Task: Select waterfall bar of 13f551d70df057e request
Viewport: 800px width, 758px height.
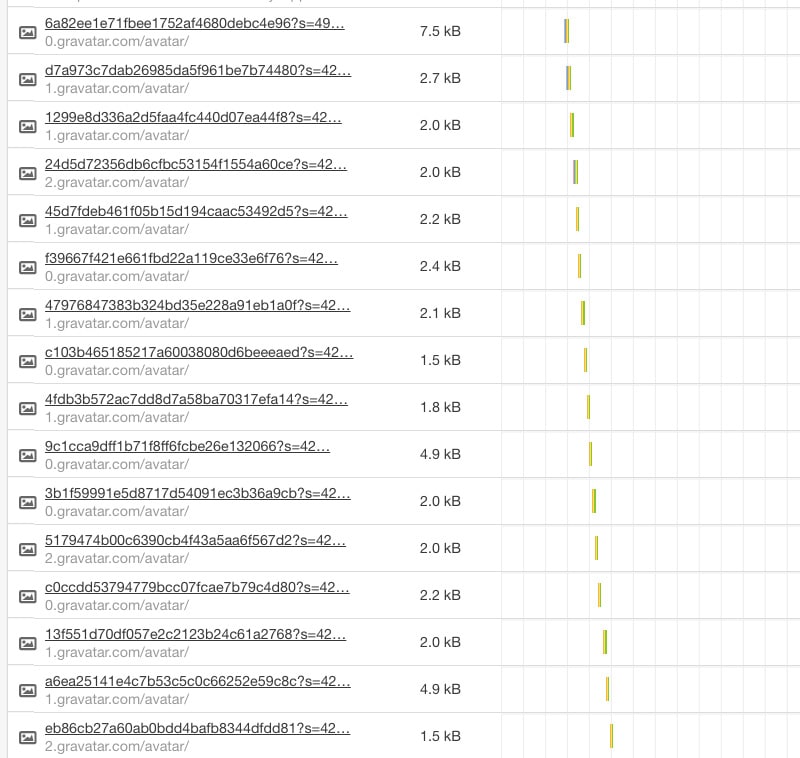Action: pyautogui.click(x=605, y=642)
